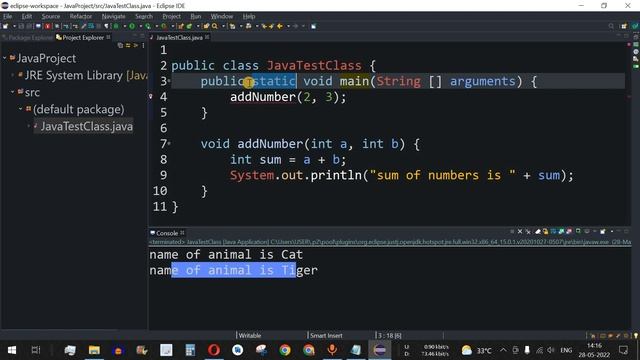Switch to the Package Explorer tab
This screenshot has height=360, width=640.
(28, 37)
